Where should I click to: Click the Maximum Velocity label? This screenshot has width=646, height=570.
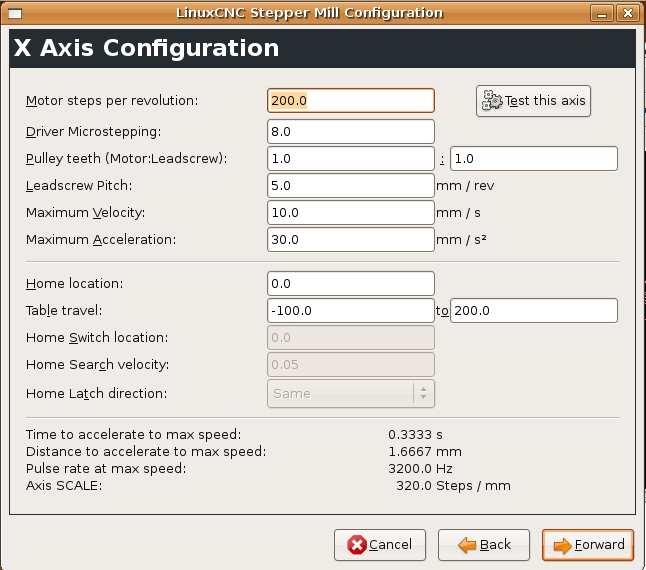[x=85, y=213]
